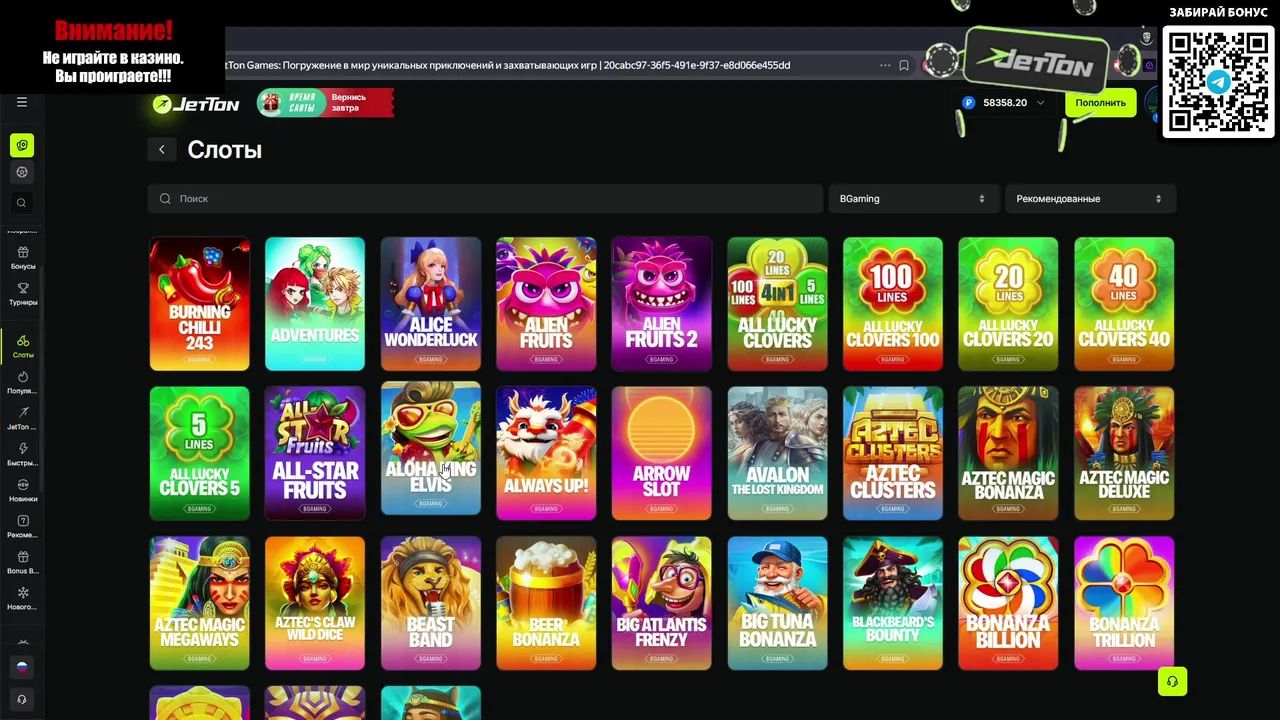The width and height of the screenshot is (1280, 720).
Task: Click the ruble currency icon by balance
Action: coord(968,102)
